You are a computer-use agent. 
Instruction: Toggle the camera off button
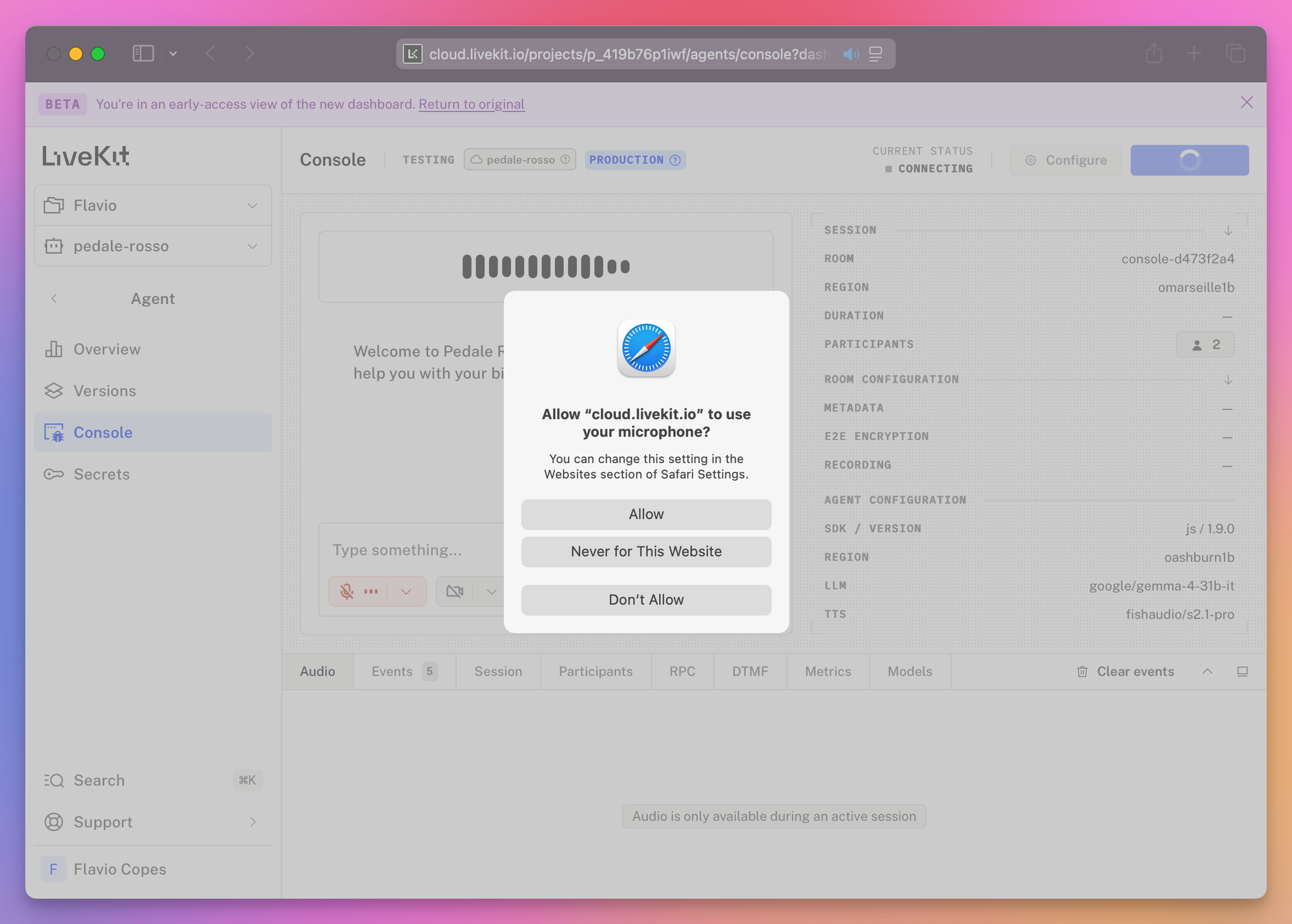point(455,591)
